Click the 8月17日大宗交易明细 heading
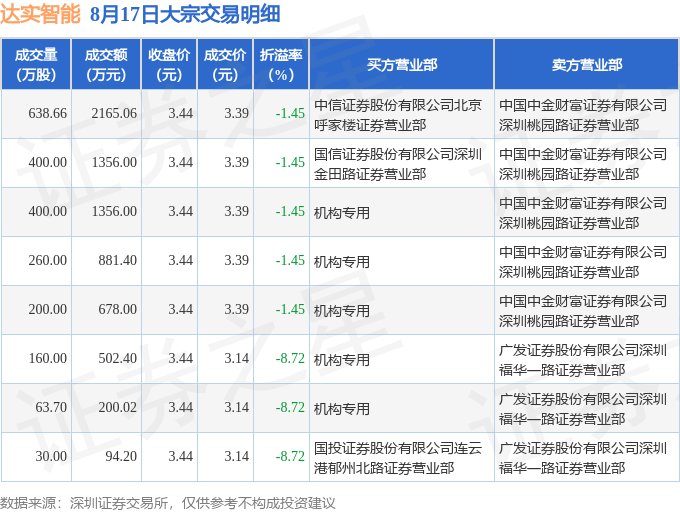This screenshot has height=512, width=680. click(x=185, y=14)
